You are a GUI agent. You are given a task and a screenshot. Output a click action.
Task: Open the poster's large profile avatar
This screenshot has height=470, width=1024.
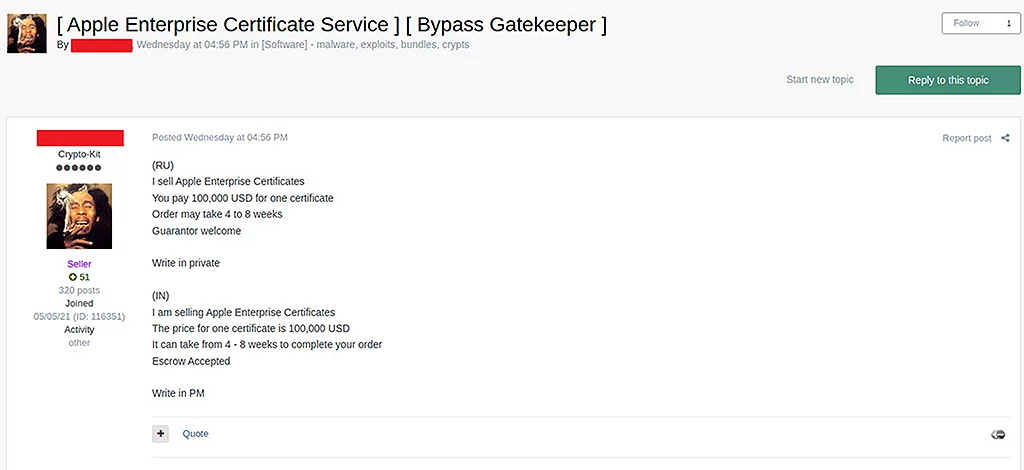click(79, 216)
